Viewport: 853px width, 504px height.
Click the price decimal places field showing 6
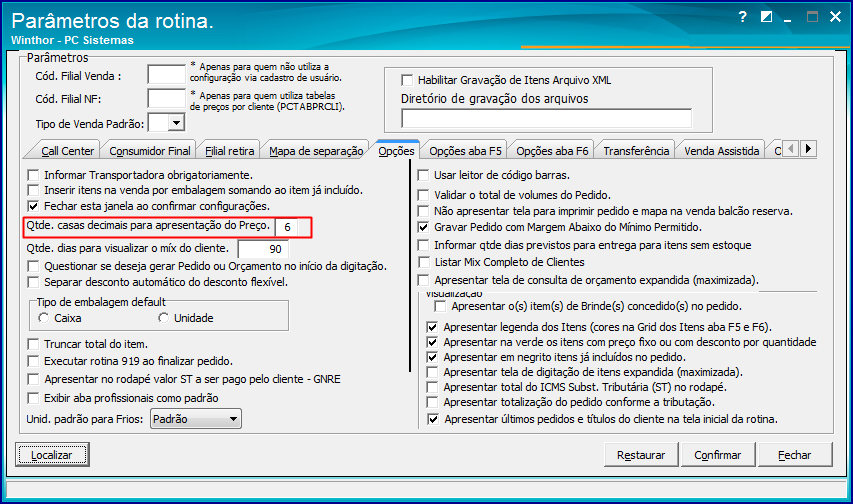tap(287, 227)
